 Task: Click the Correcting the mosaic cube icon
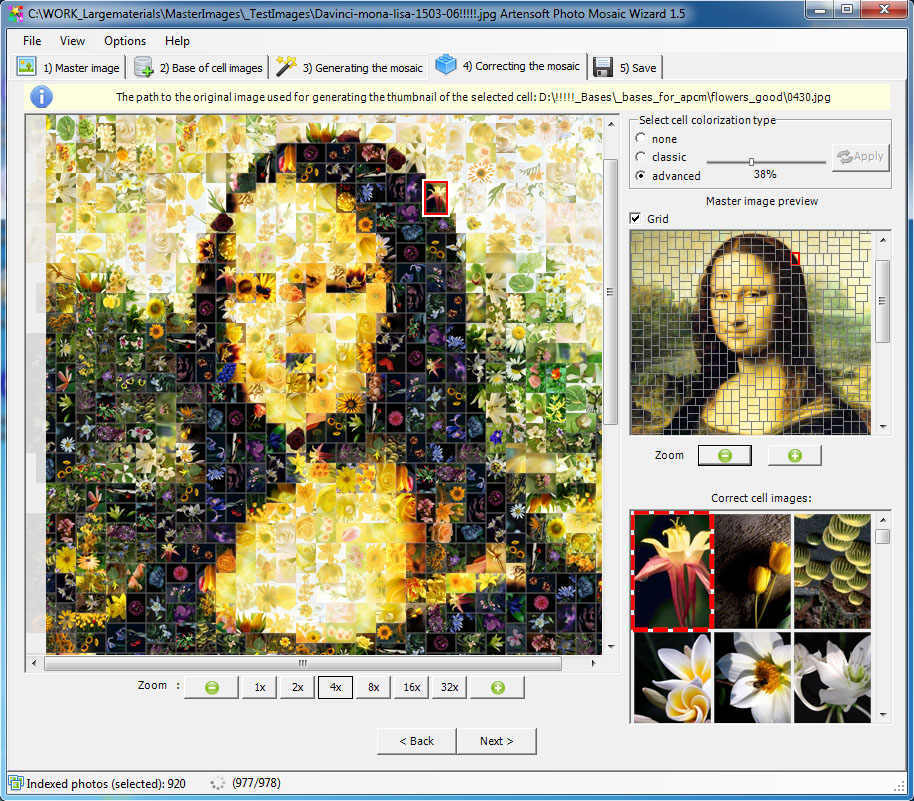[x=446, y=65]
